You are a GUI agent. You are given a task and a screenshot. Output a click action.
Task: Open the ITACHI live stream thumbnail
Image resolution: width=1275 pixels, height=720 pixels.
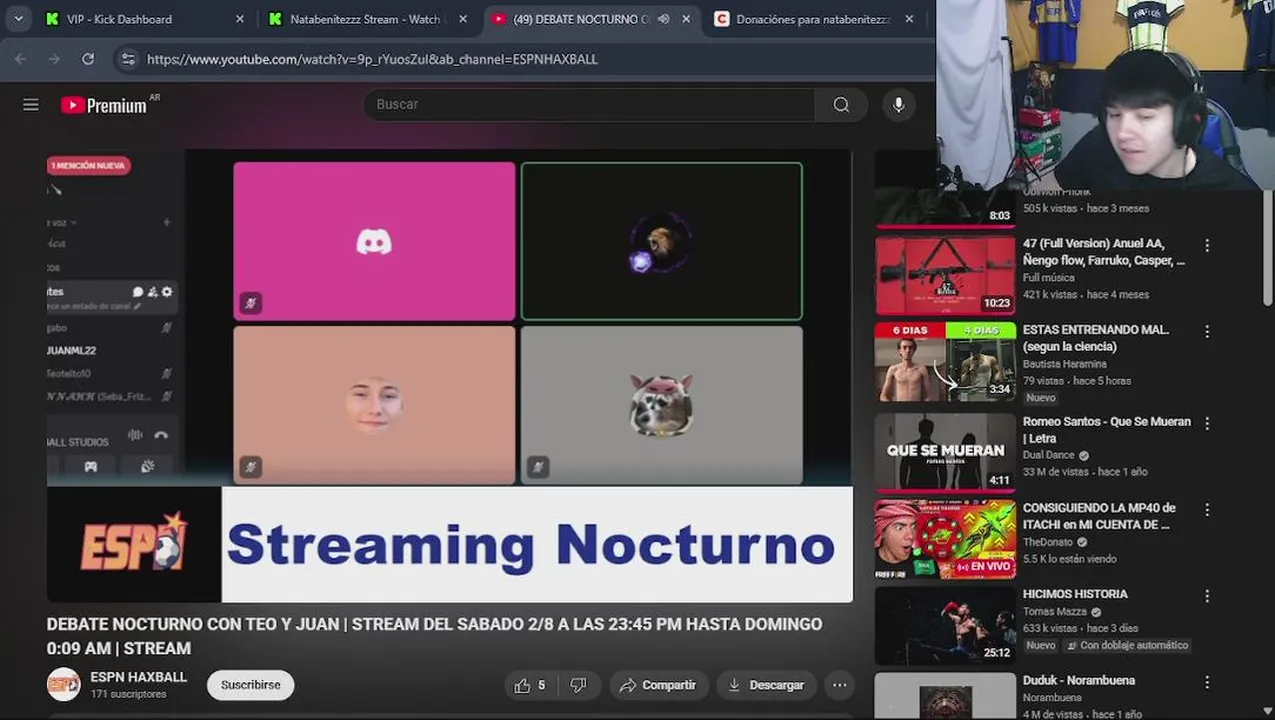click(945, 539)
